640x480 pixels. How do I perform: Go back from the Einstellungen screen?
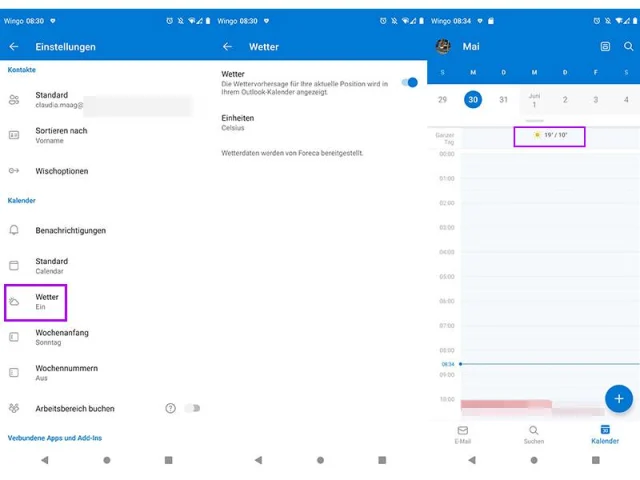(x=14, y=47)
